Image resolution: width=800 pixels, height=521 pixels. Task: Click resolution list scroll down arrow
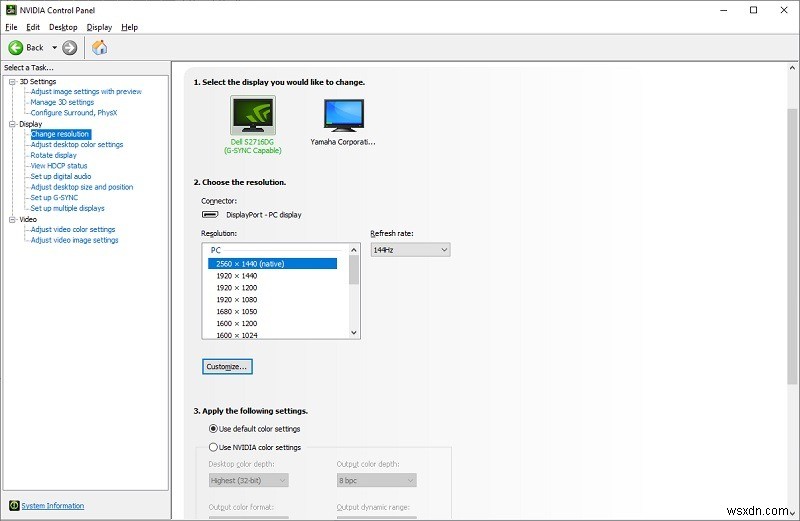[354, 333]
